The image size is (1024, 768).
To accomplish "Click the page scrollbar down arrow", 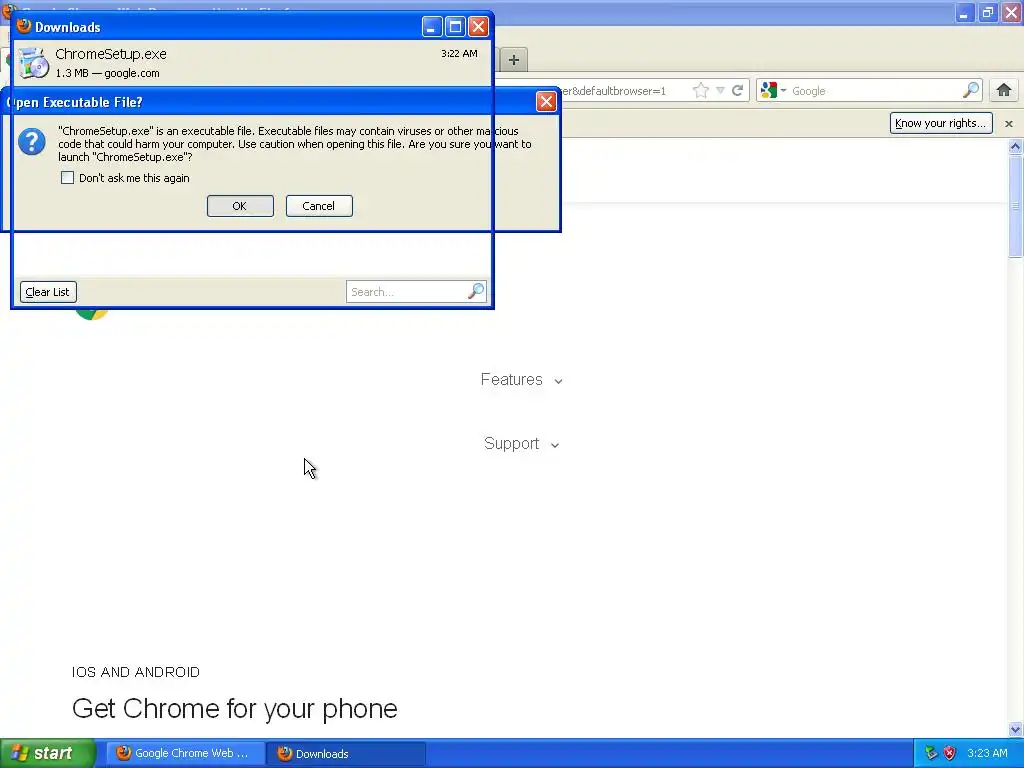I will pos(1015,729).
